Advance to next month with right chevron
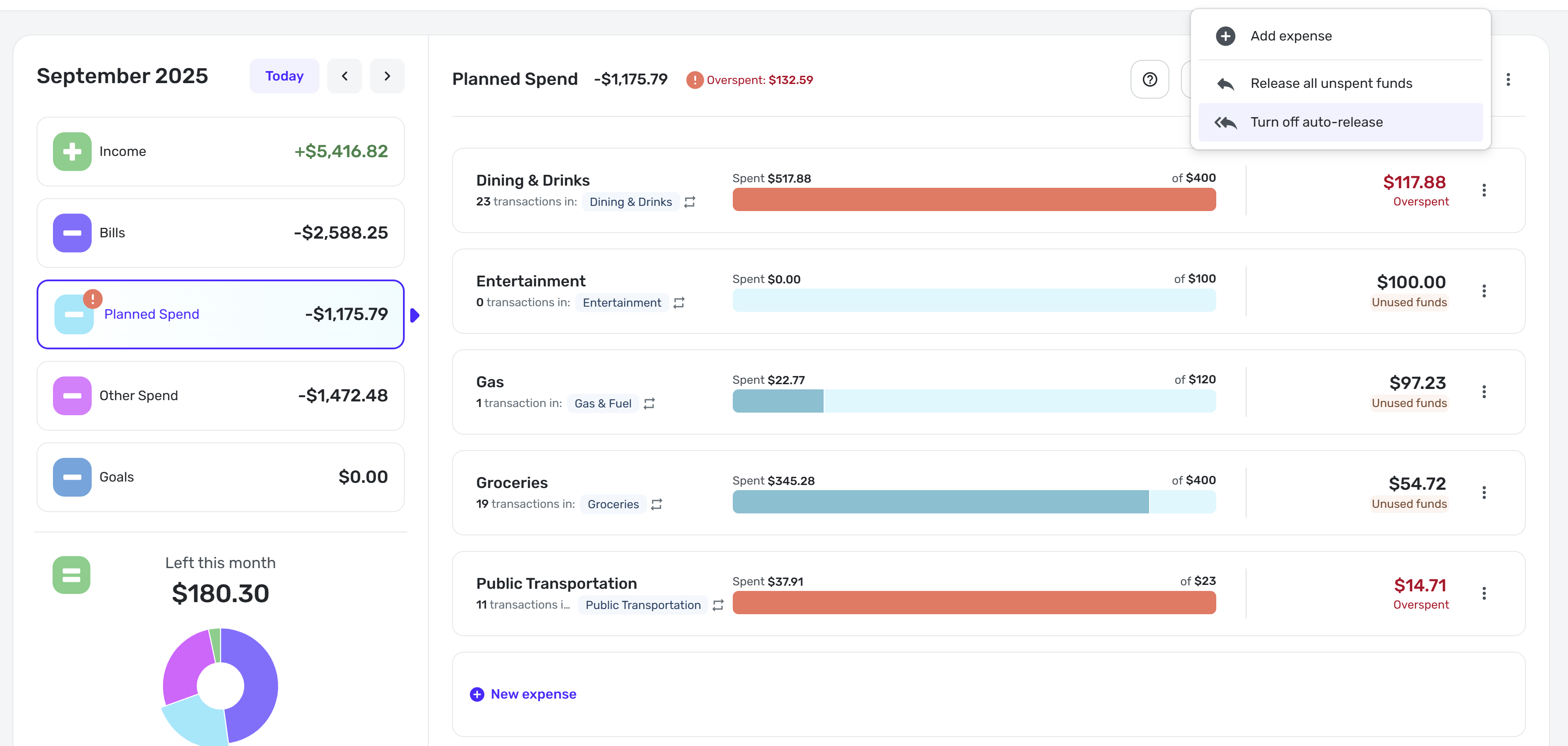Screen dimensions: 1568x746 [x=387, y=76]
